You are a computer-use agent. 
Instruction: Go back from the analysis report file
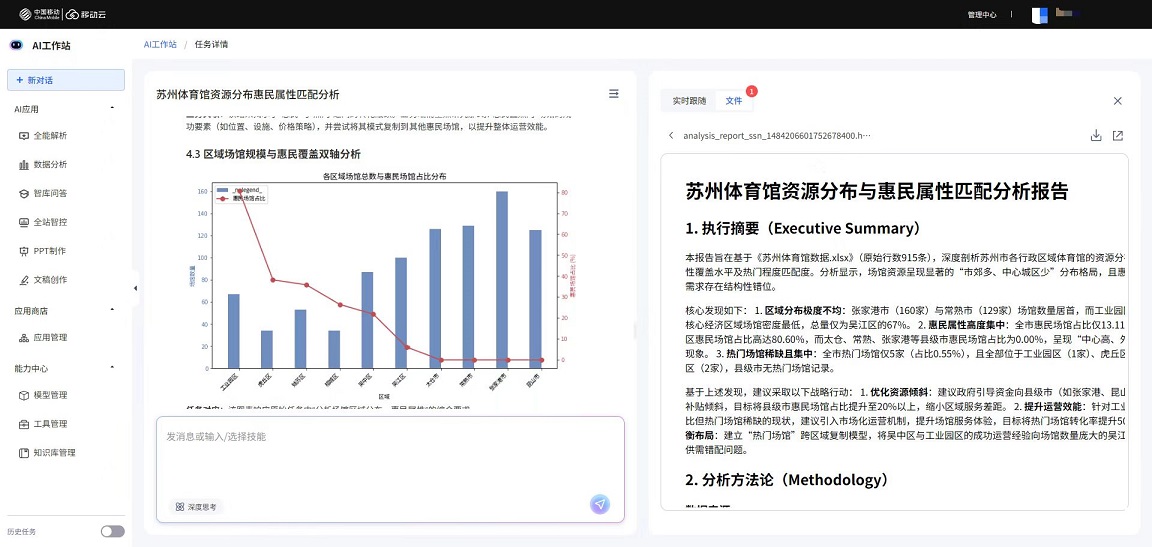point(671,136)
